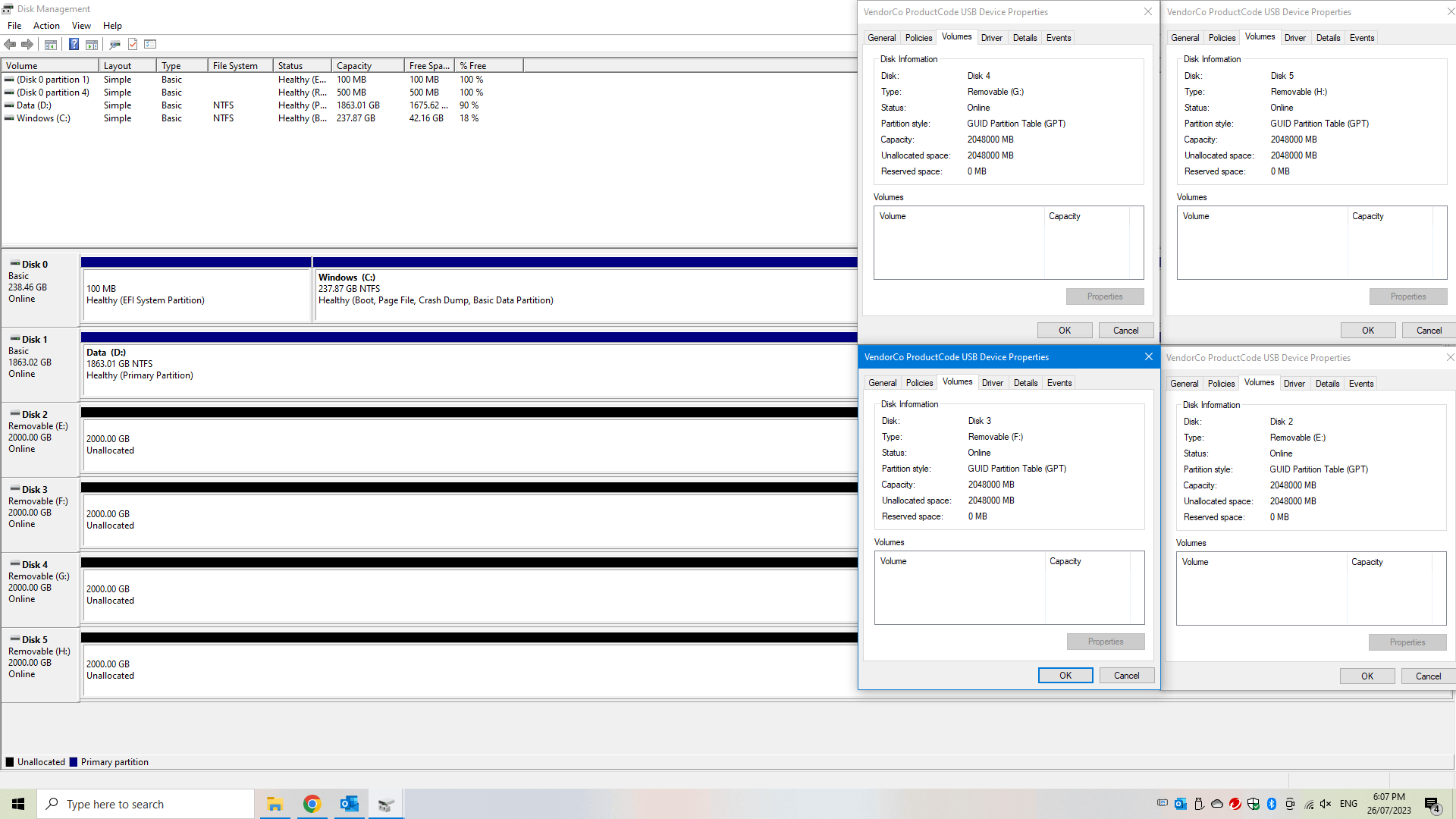The height and width of the screenshot is (819, 1456).
Task: Switch to the Policies tab for Disk 4
Action: coord(918,37)
